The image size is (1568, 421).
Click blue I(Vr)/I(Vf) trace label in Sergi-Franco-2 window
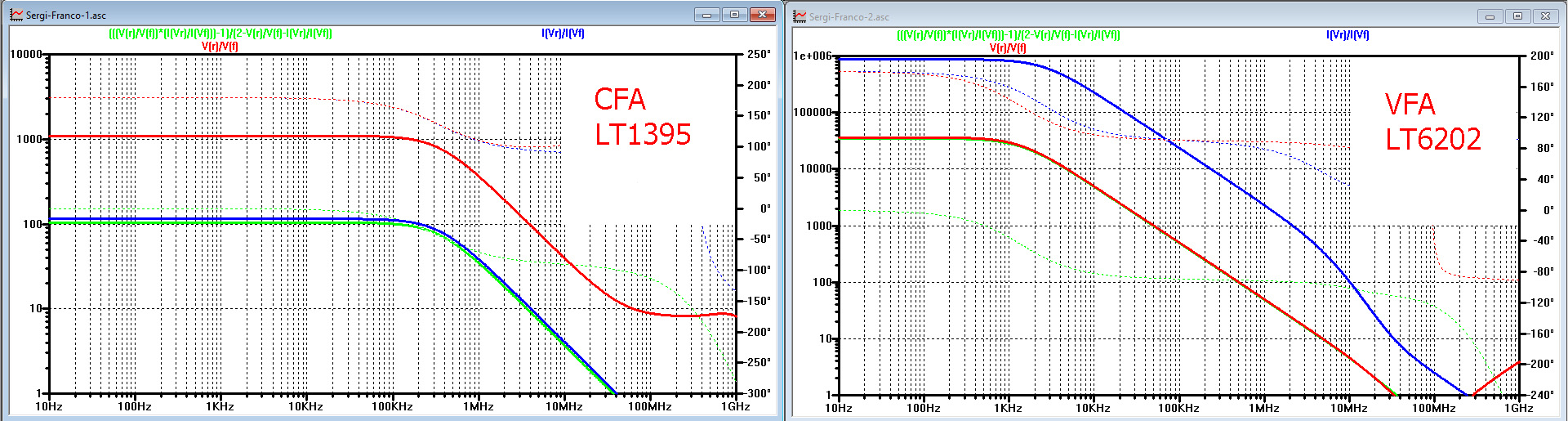point(1347,35)
